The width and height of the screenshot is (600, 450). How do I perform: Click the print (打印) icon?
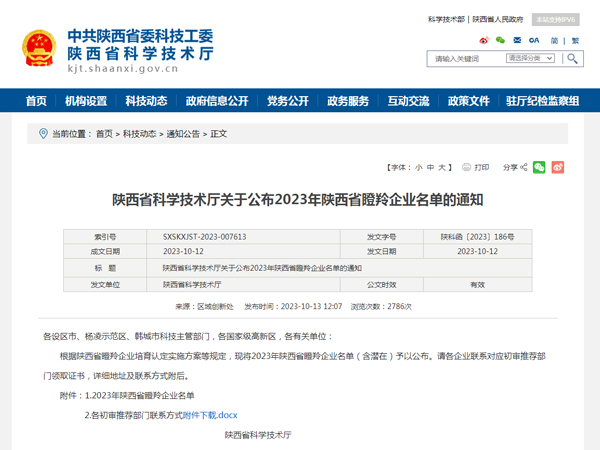(467, 167)
